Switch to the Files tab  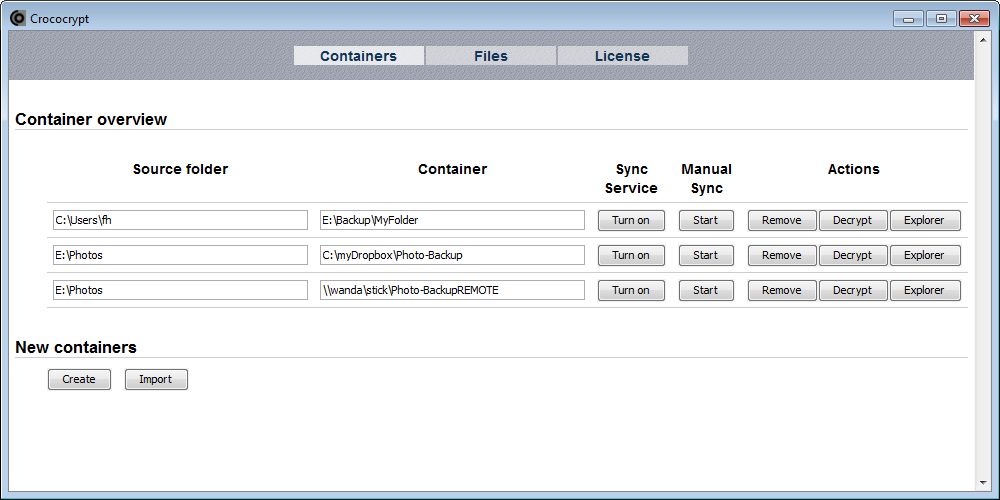point(490,56)
